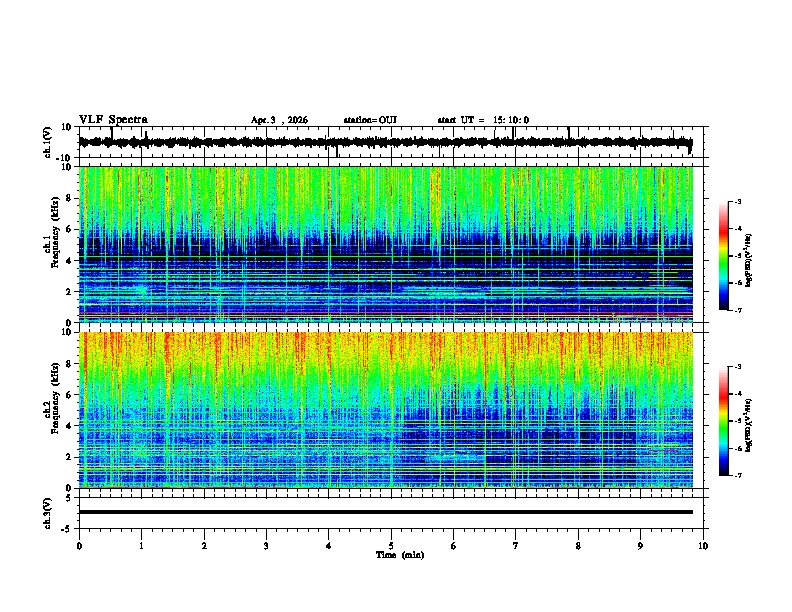The height and width of the screenshot is (612, 792).
Task: Click the time axis tick label "9"
Action: 640,546
